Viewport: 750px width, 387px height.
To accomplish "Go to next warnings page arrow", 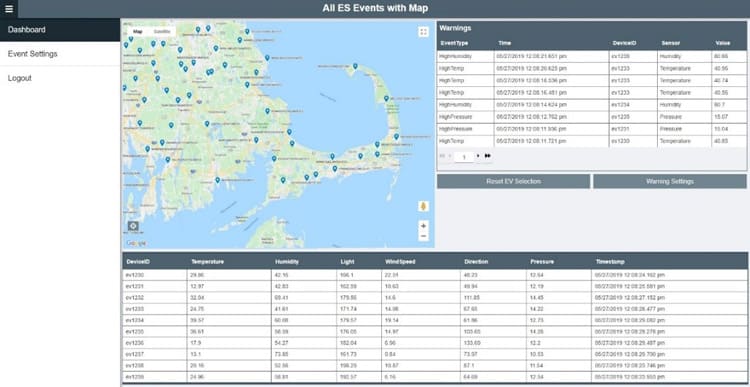I will coord(478,156).
